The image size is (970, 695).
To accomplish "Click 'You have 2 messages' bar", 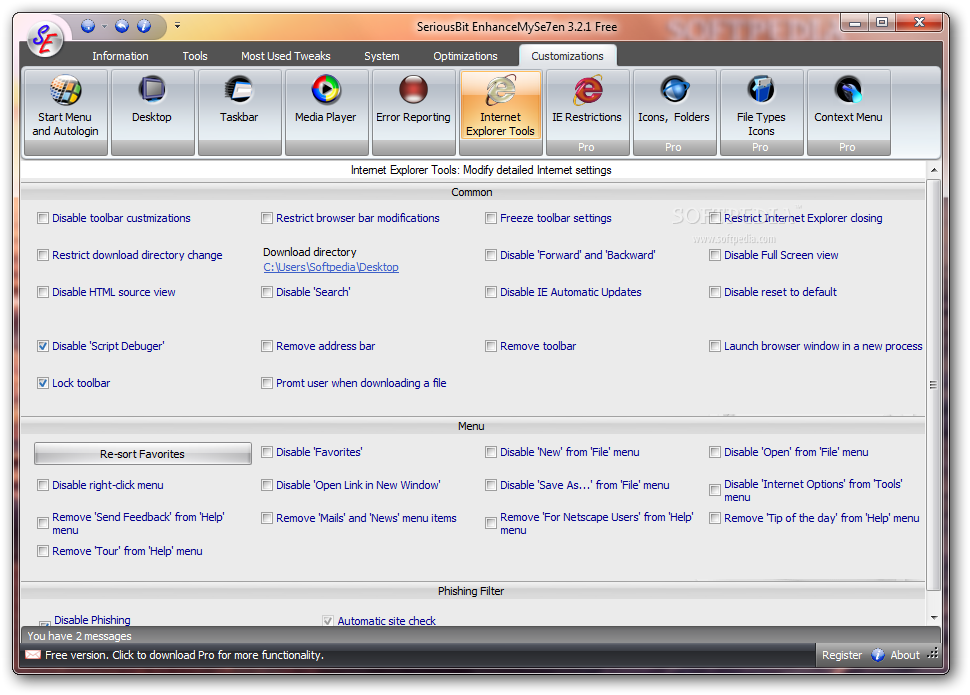I will click(x=79, y=636).
